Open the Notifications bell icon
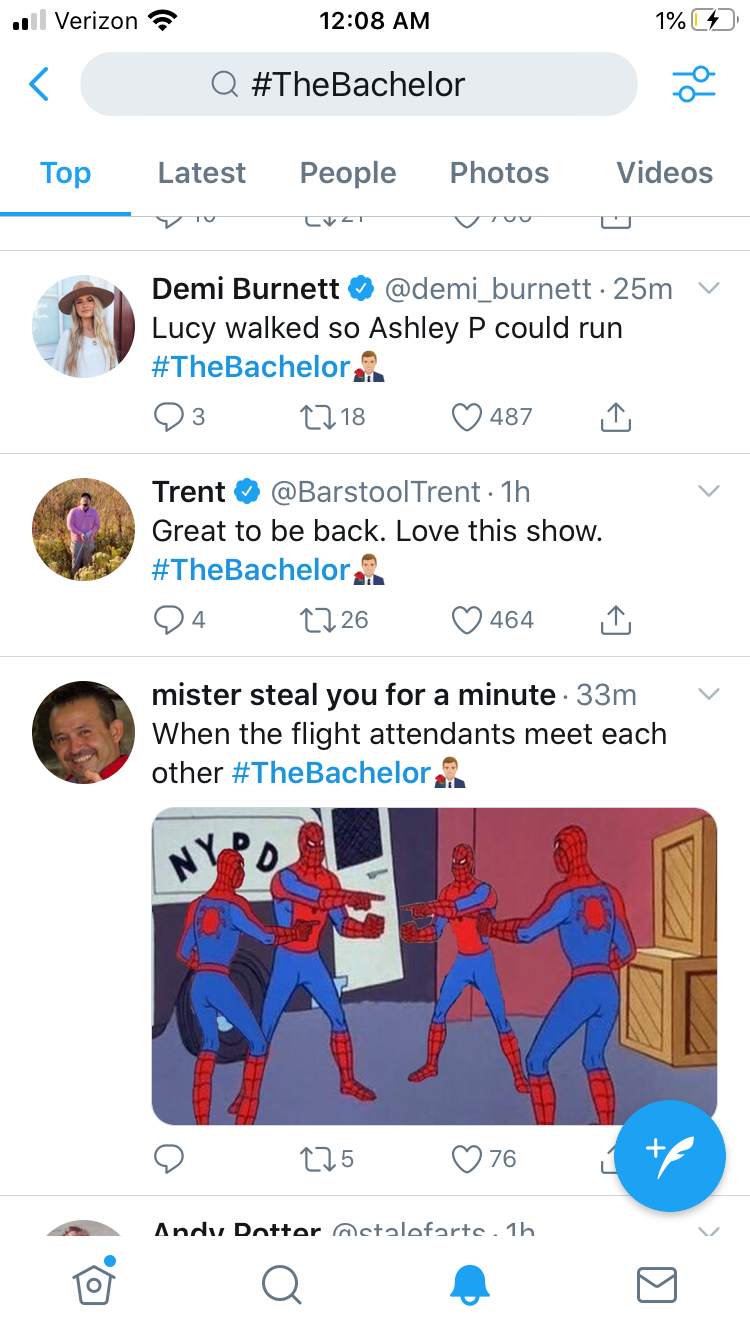 [469, 1284]
